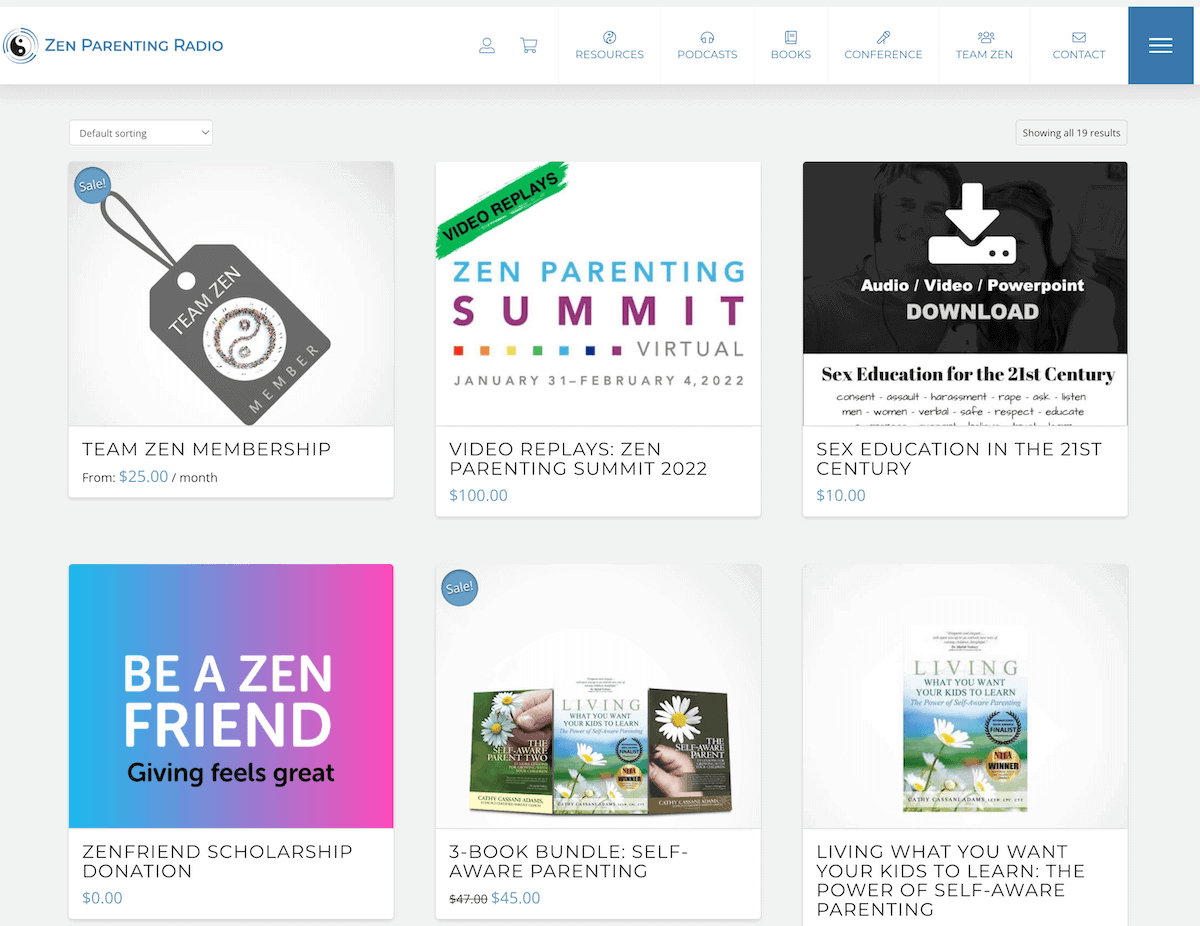Click the Video Replays green banner
Viewport: 1200px width, 926px height.
(502, 211)
